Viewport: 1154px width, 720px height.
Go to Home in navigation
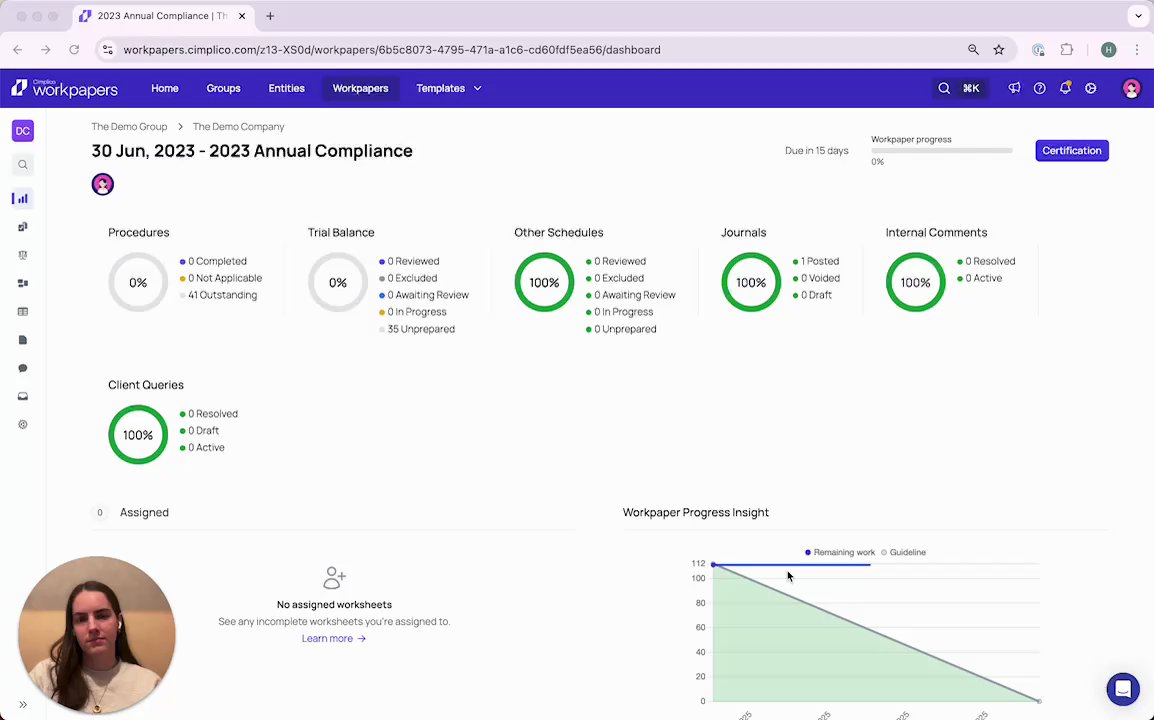pos(165,88)
